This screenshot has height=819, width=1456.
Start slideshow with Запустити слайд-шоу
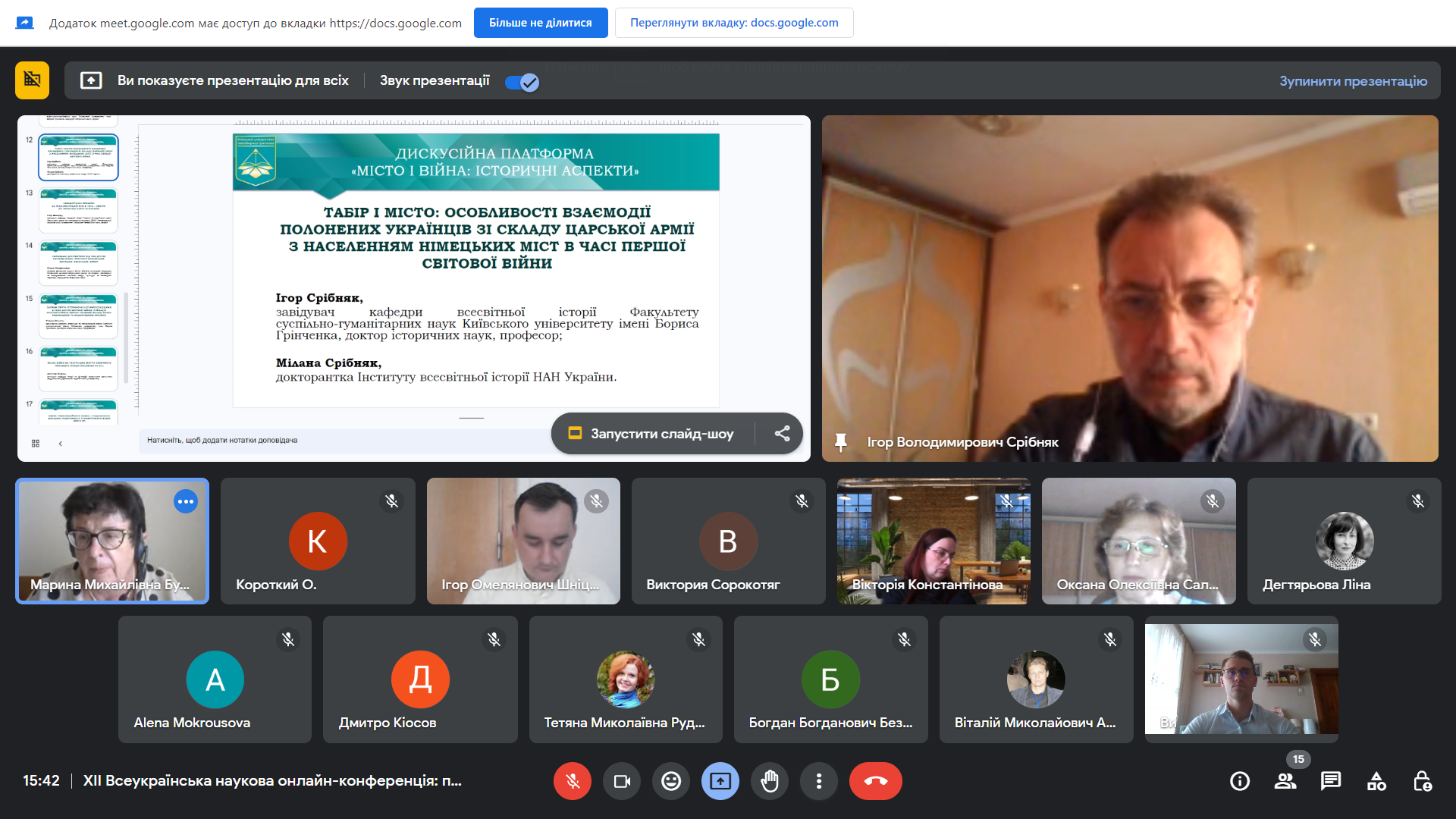pos(653,434)
